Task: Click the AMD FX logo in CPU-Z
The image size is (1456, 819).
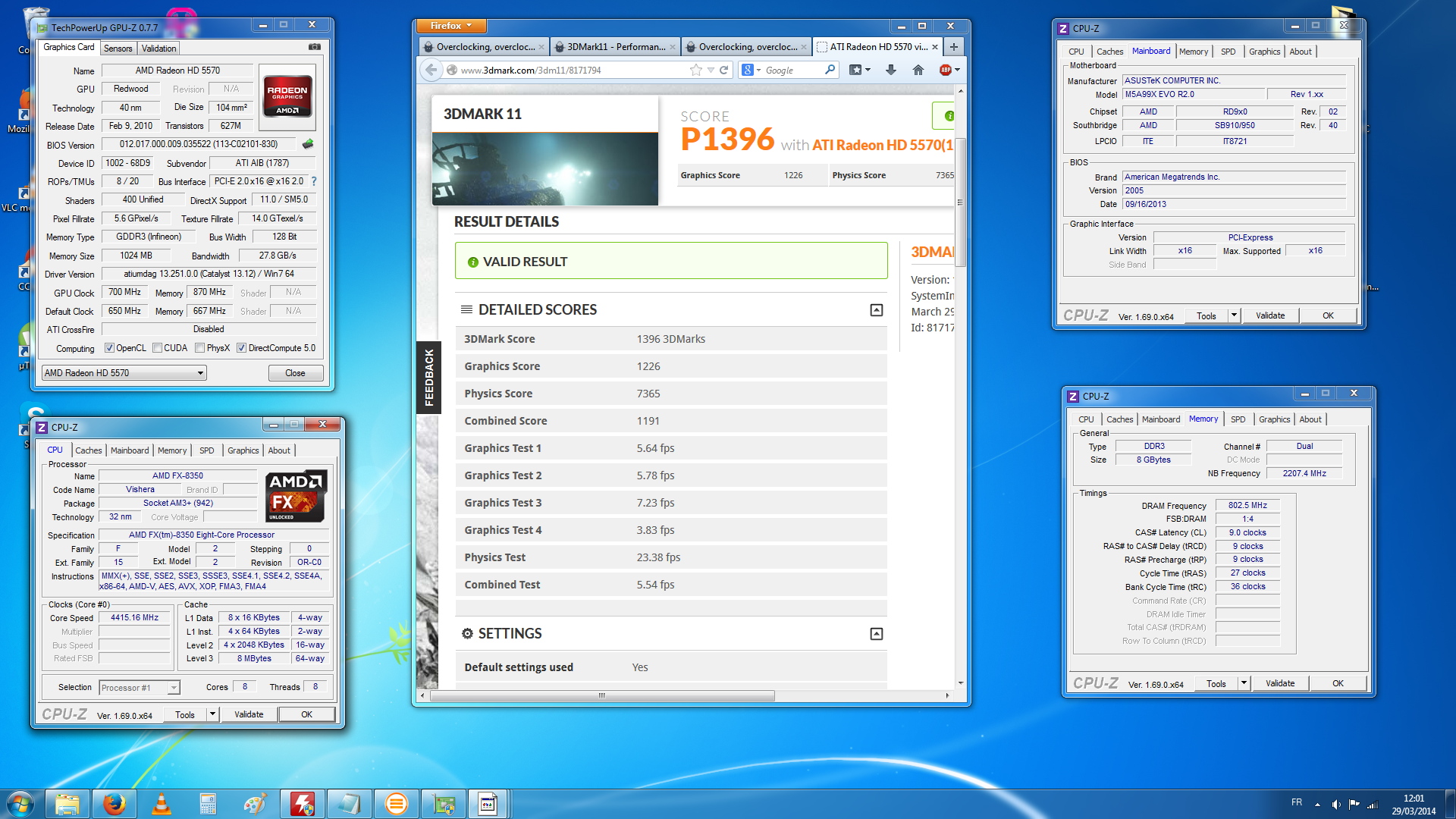Action: [x=297, y=497]
